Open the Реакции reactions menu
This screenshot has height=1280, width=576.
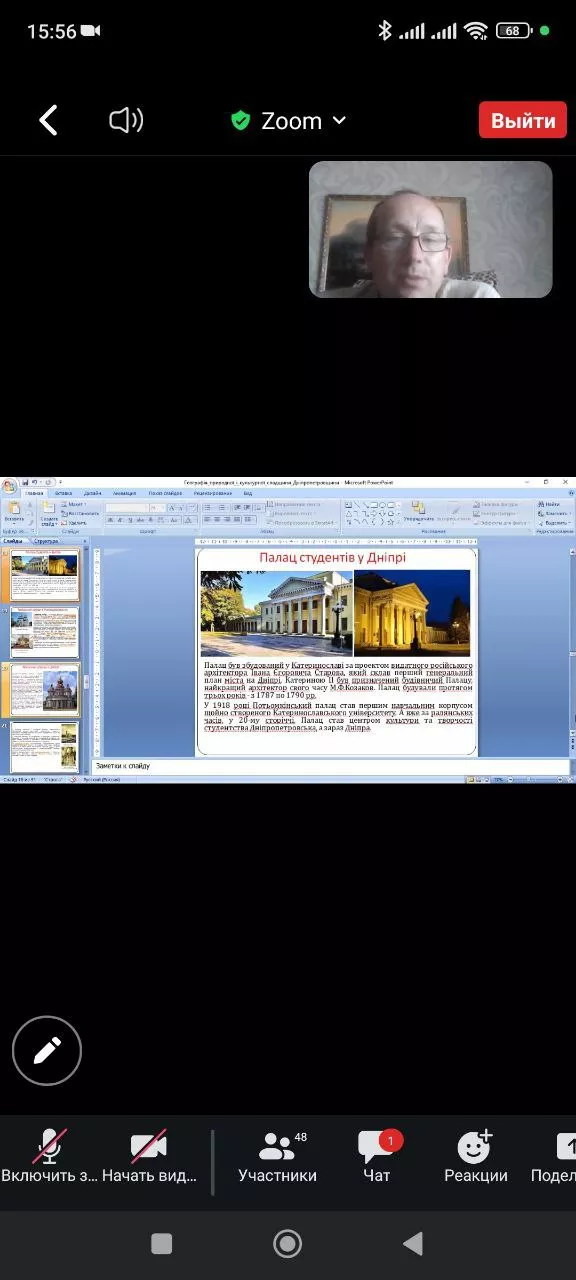point(476,1158)
